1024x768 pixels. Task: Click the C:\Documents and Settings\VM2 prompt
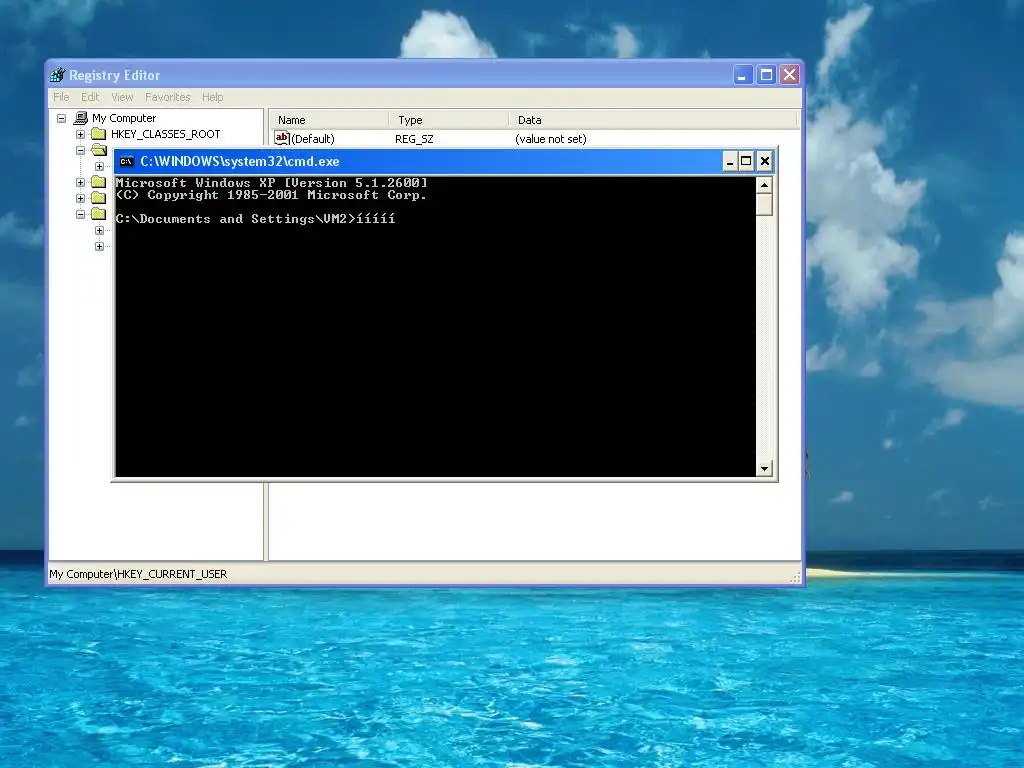pyautogui.click(x=235, y=219)
